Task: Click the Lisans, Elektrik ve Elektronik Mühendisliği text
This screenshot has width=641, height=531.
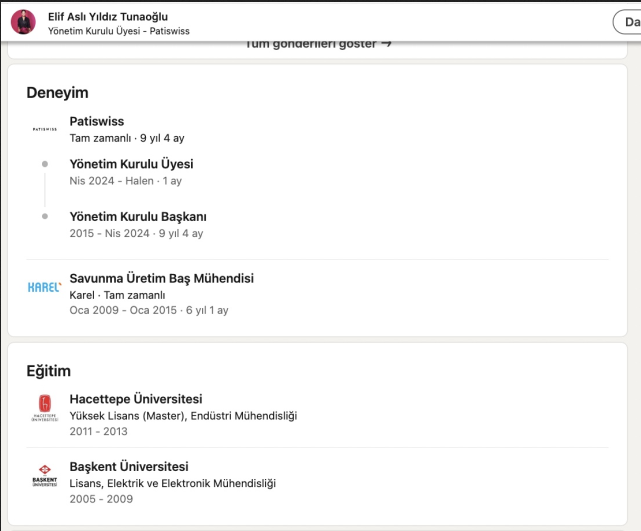Action: click(x=172, y=483)
